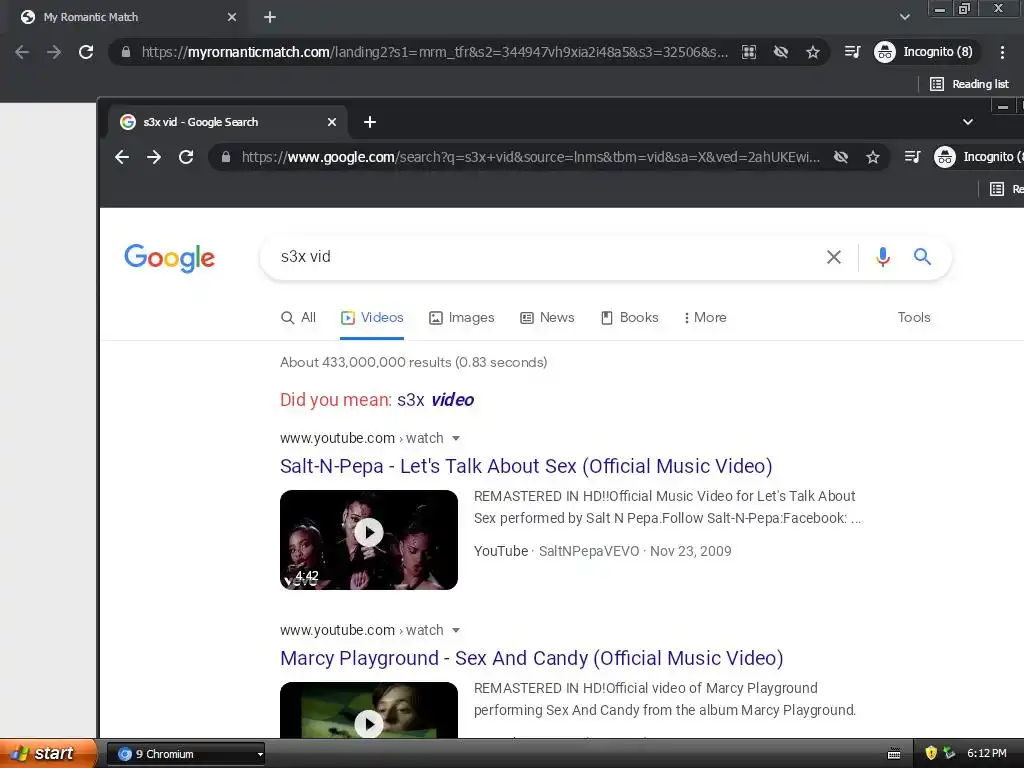This screenshot has height=768, width=1024.
Task: Play the Salt-N-Pepa video thumbnail
Action: [369, 540]
